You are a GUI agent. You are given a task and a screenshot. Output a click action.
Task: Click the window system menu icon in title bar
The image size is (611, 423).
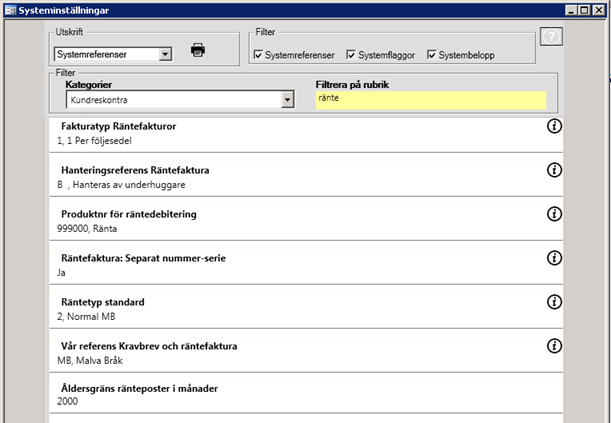point(10,9)
